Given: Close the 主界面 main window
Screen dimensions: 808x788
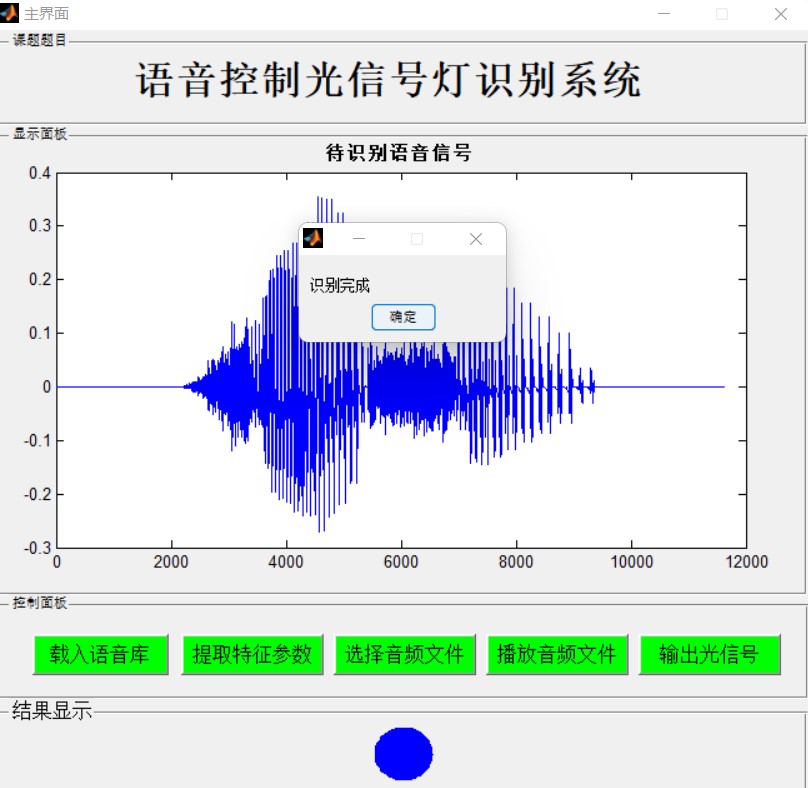Looking at the screenshot, I should point(781,14).
